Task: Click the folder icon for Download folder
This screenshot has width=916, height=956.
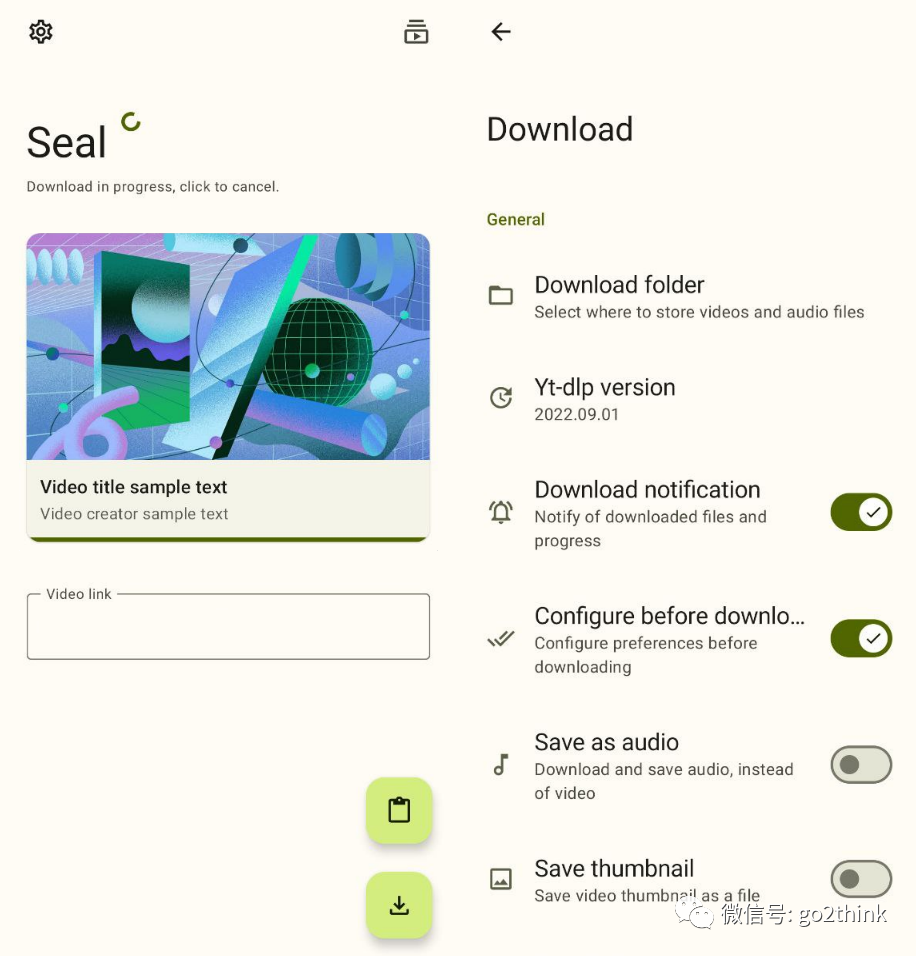Action: pyautogui.click(x=501, y=296)
